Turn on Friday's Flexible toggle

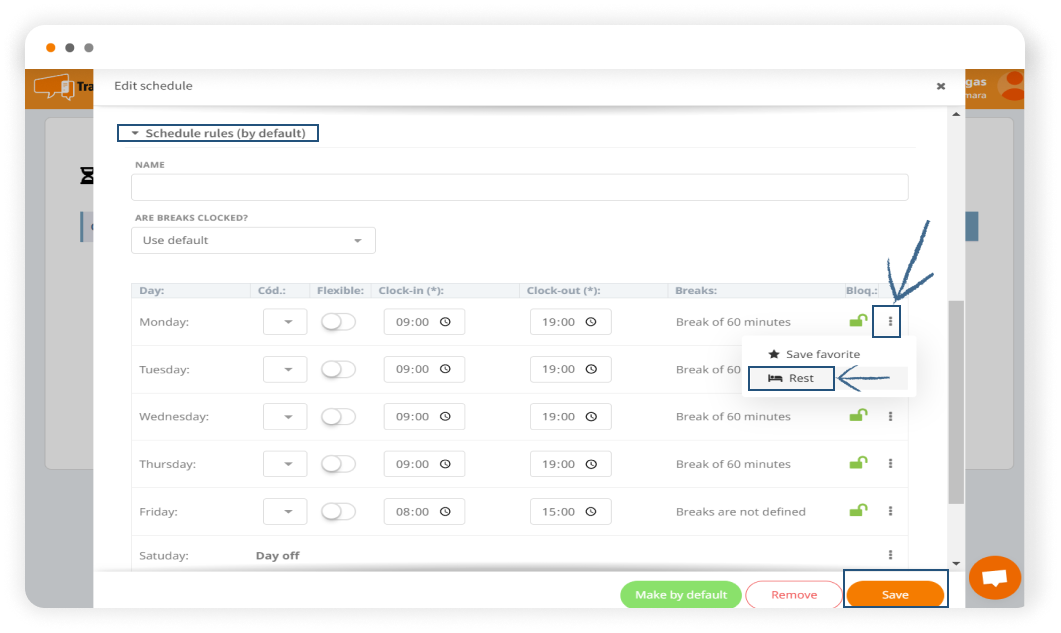click(x=338, y=511)
